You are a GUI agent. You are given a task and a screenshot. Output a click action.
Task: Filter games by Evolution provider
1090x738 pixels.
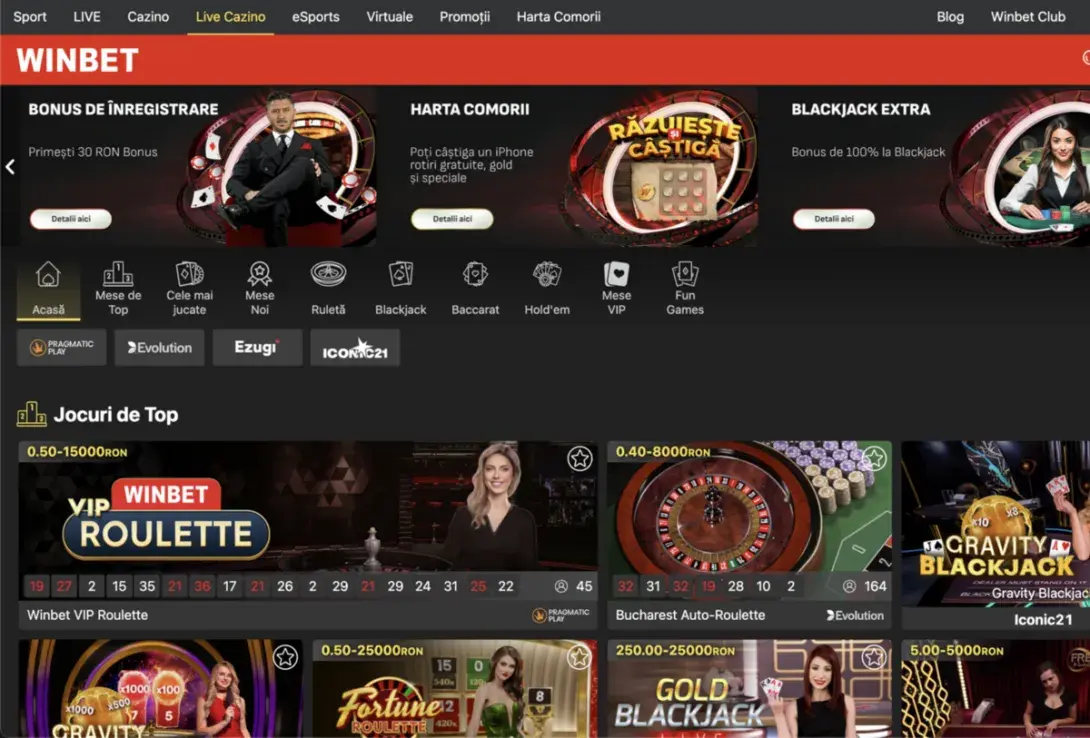click(x=159, y=348)
